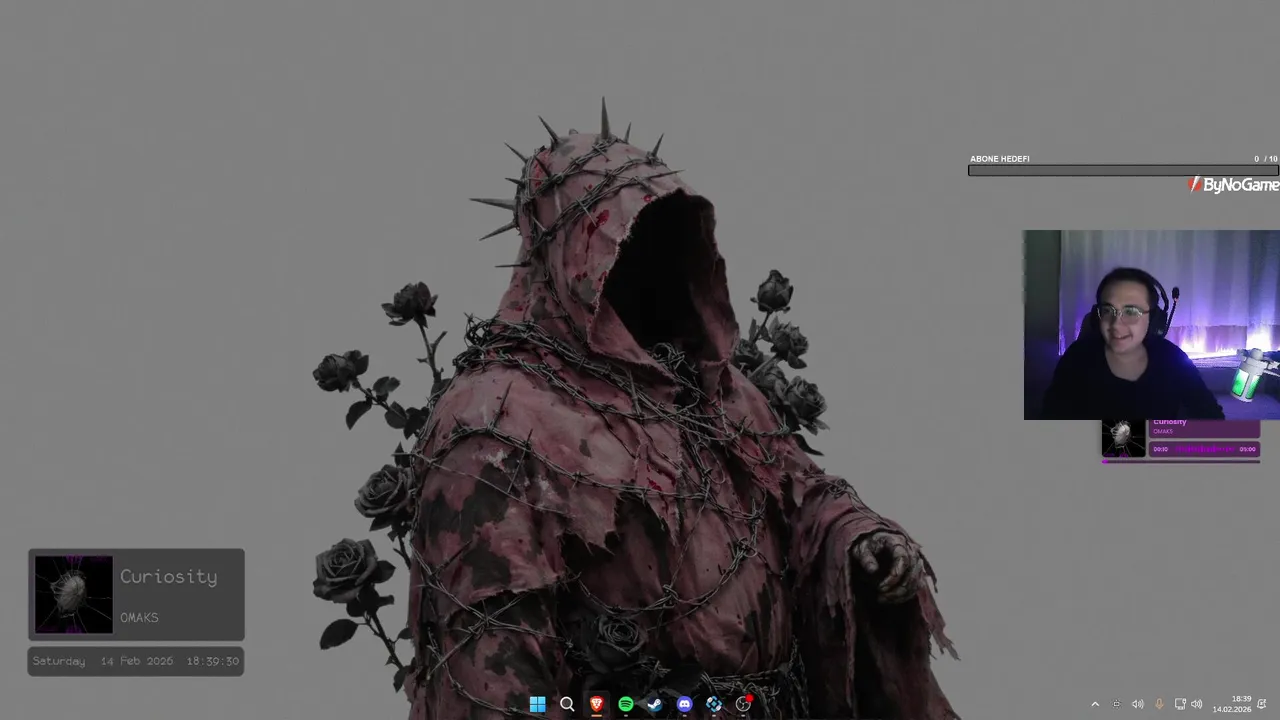The height and width of the screenshot is (720, 1280).
Task: Open the notification bell in tray
Action: (x=1262, y=704)
